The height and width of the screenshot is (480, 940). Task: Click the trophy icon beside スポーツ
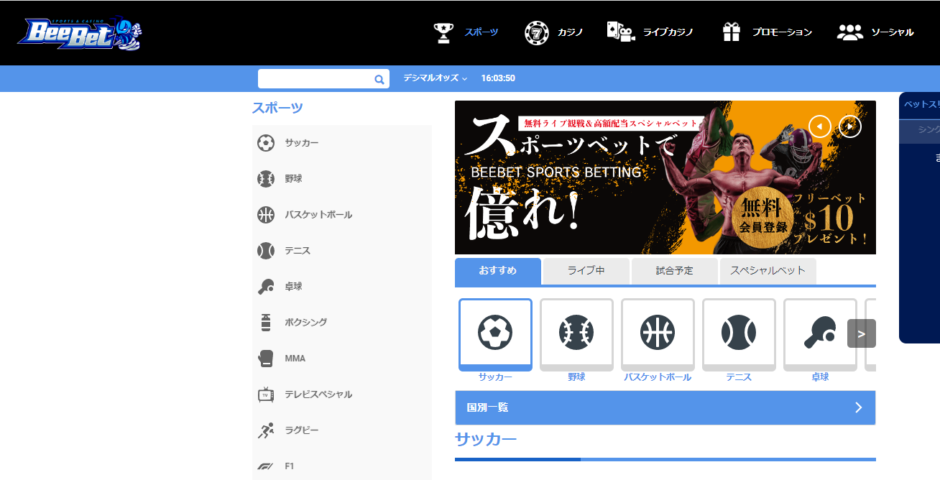click(x=444, y=33)
